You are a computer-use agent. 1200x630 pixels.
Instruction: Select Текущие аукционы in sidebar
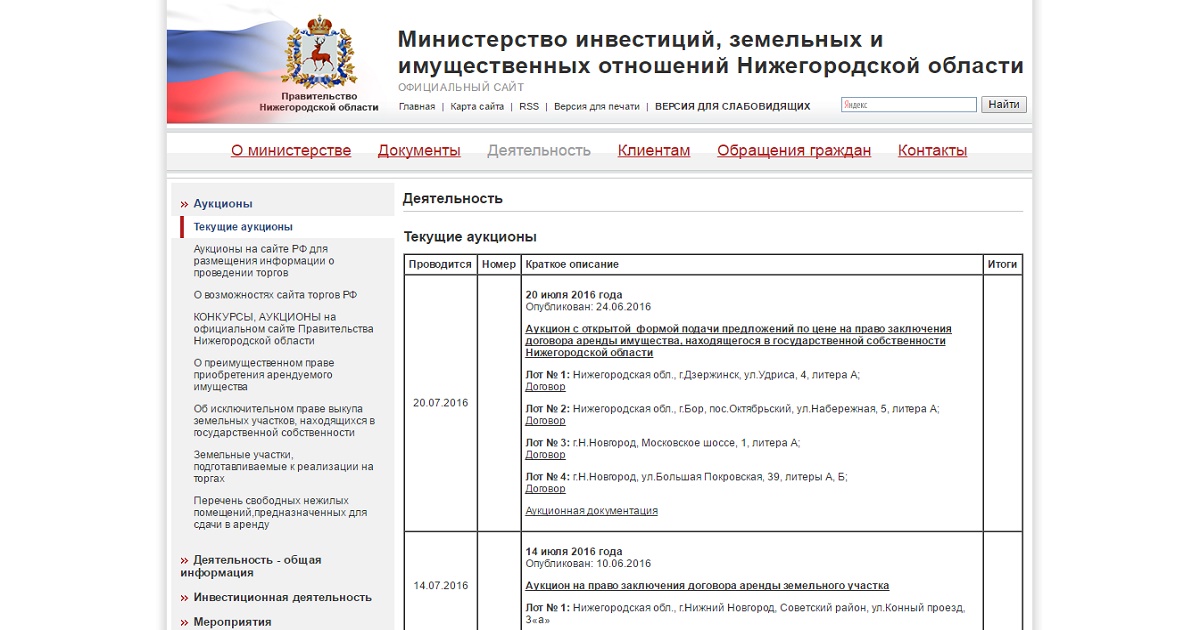point(243,227)
